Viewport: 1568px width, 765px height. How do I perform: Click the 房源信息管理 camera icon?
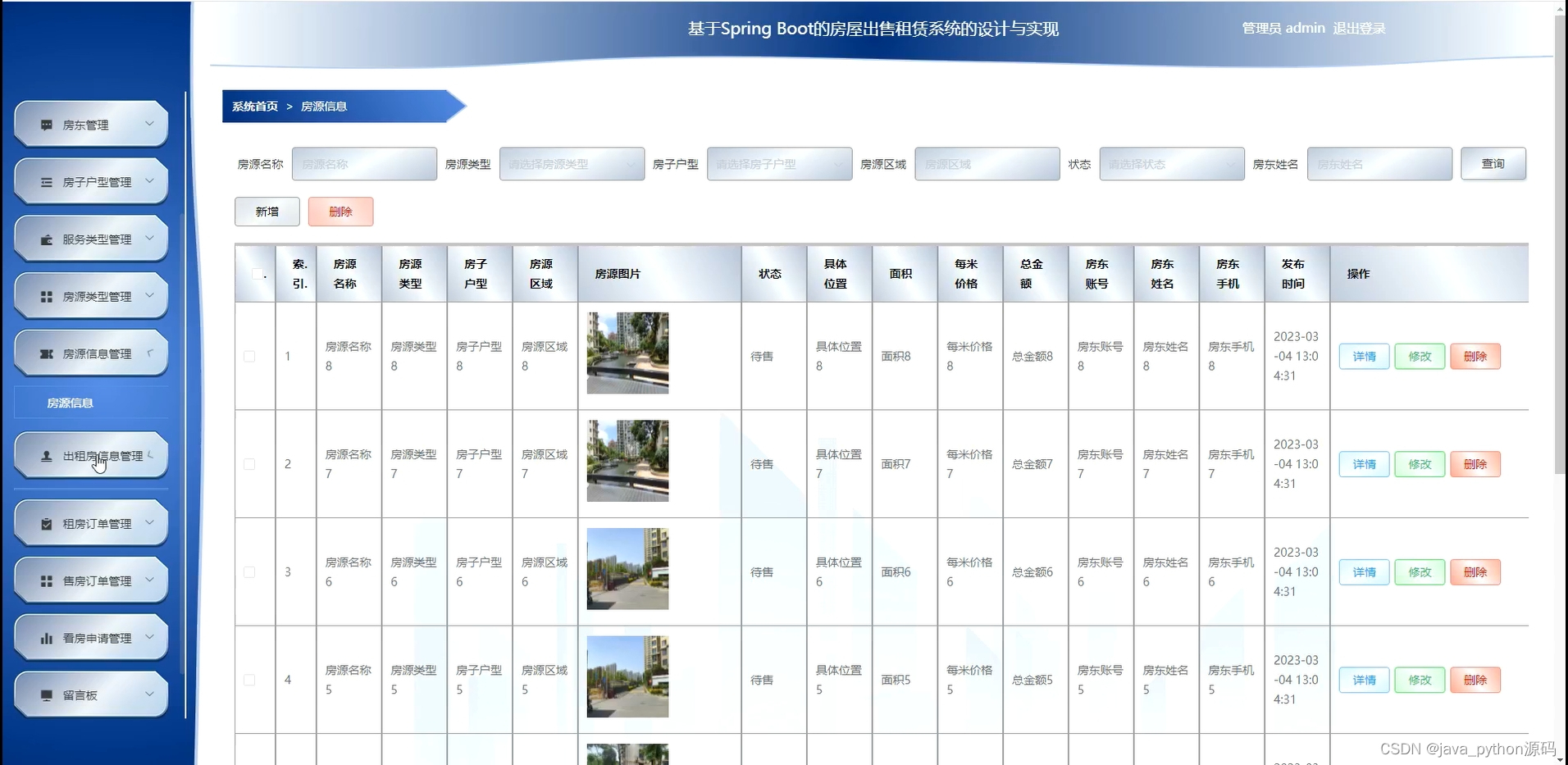pyautogui.click(x=46, y=354)
